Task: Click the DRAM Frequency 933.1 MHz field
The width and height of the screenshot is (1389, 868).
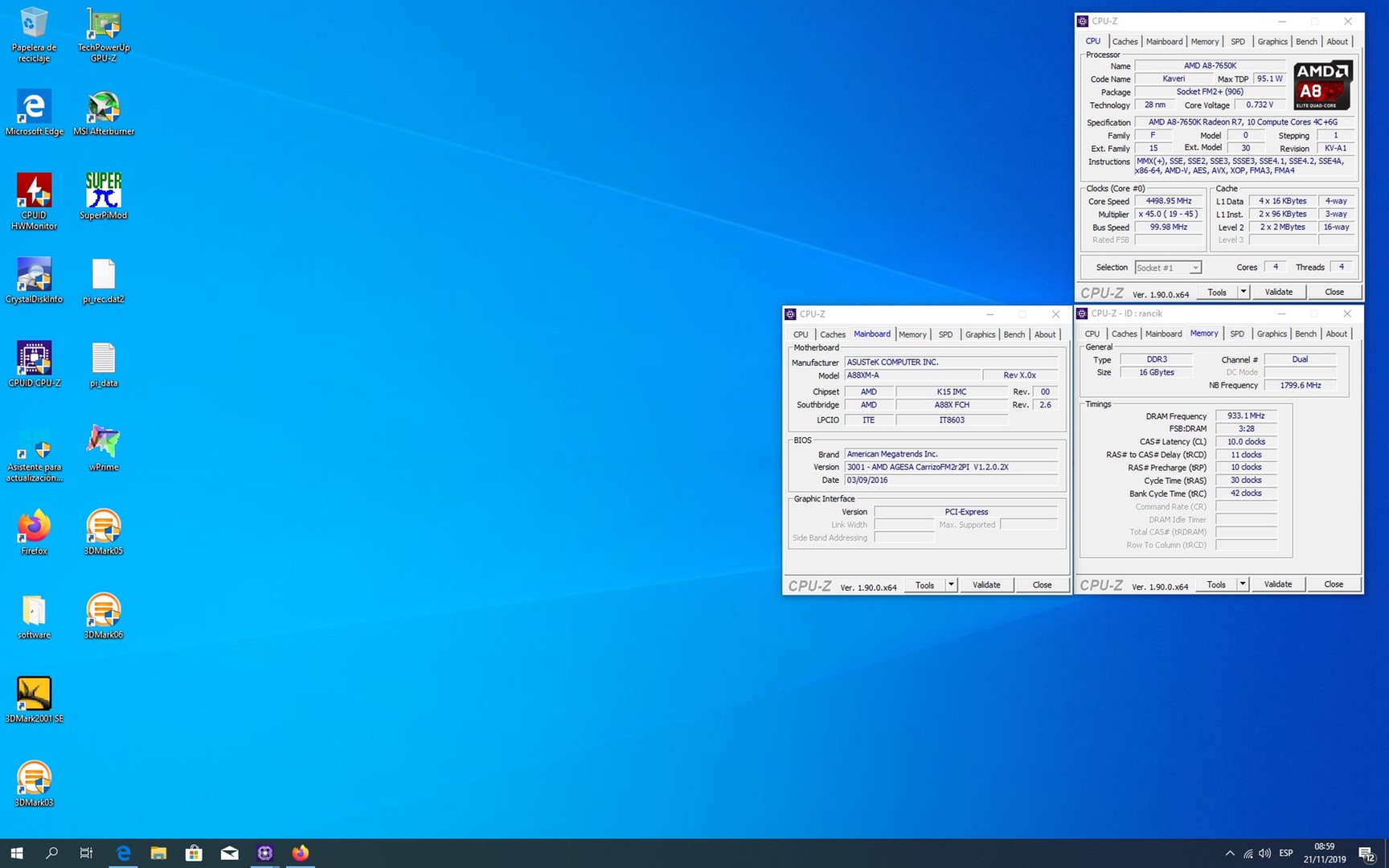Action: 1246,416
